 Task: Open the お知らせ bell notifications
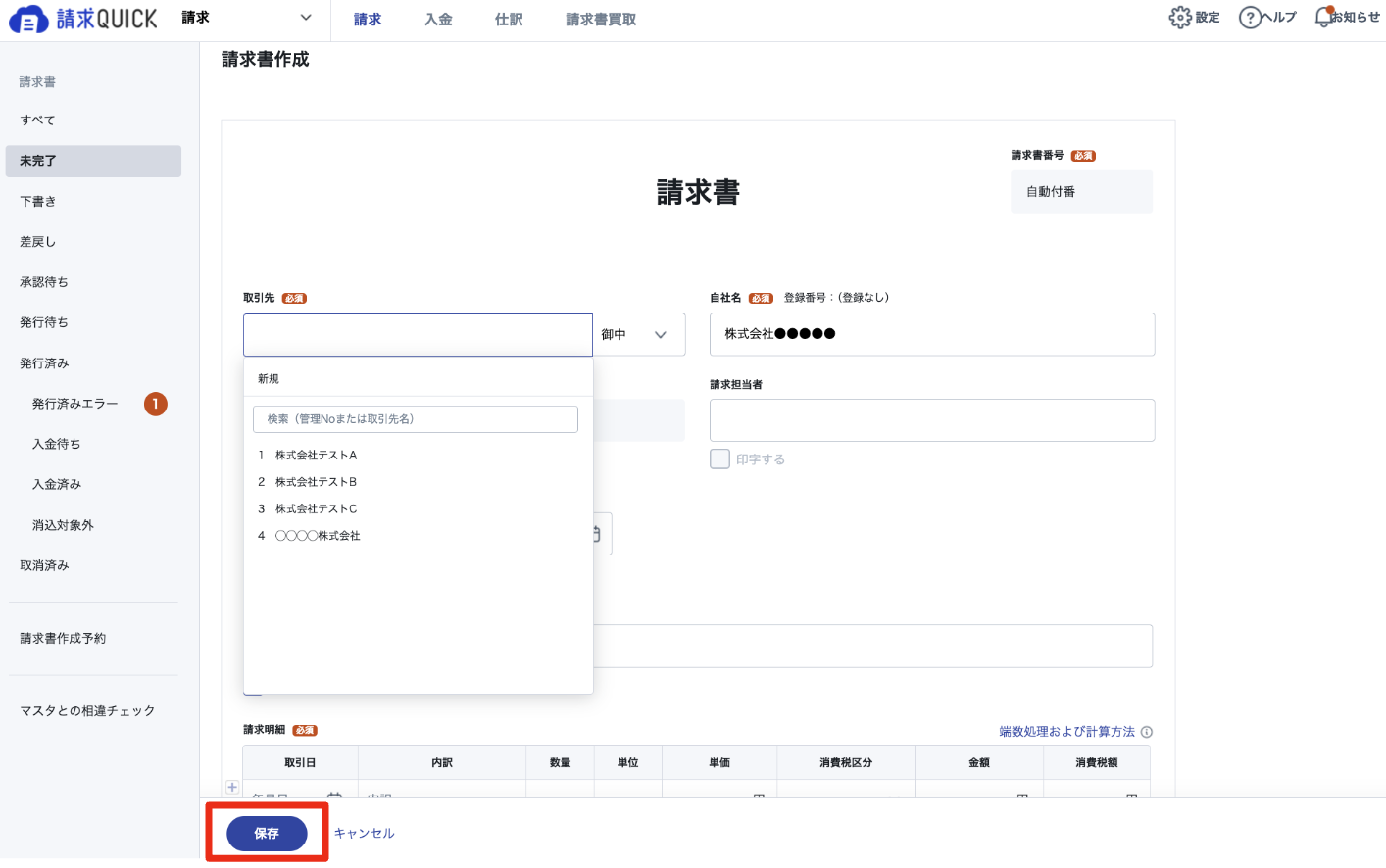1324,17
